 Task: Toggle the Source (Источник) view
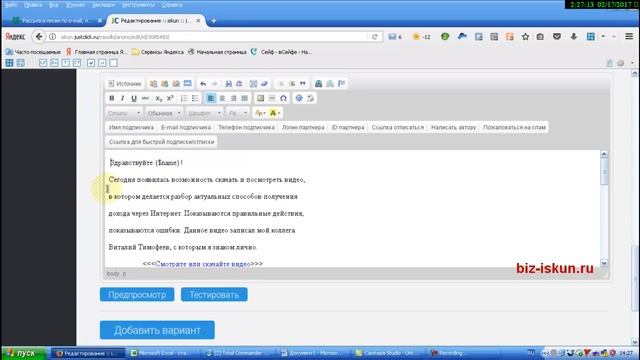point(124,84)
